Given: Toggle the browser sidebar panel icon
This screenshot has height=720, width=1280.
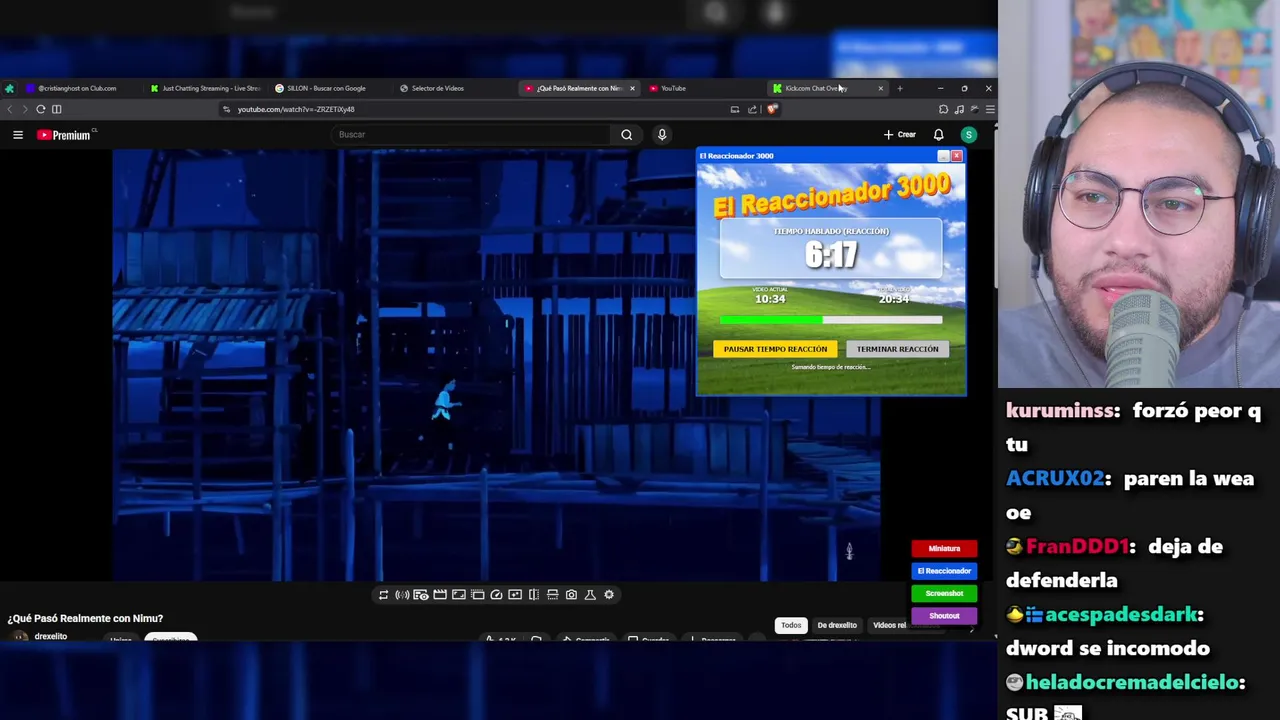Looking at the screenshot, I should click(57, 109).
